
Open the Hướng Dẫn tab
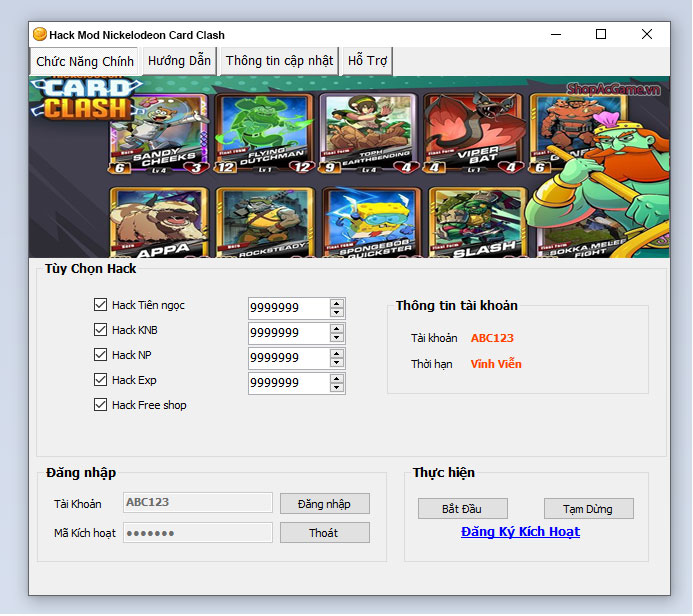[179, 61]
